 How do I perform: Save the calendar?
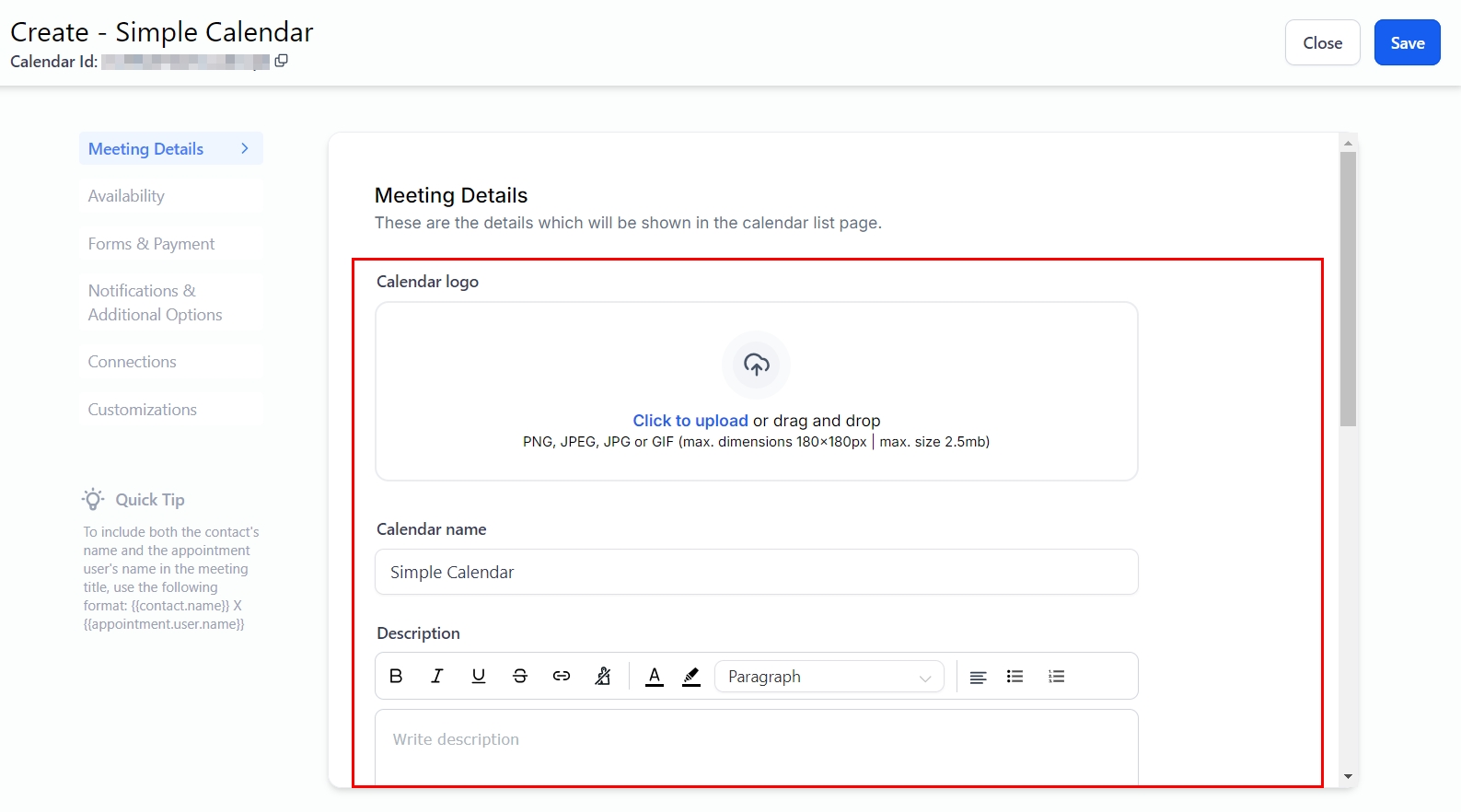tap(1407, 43)
